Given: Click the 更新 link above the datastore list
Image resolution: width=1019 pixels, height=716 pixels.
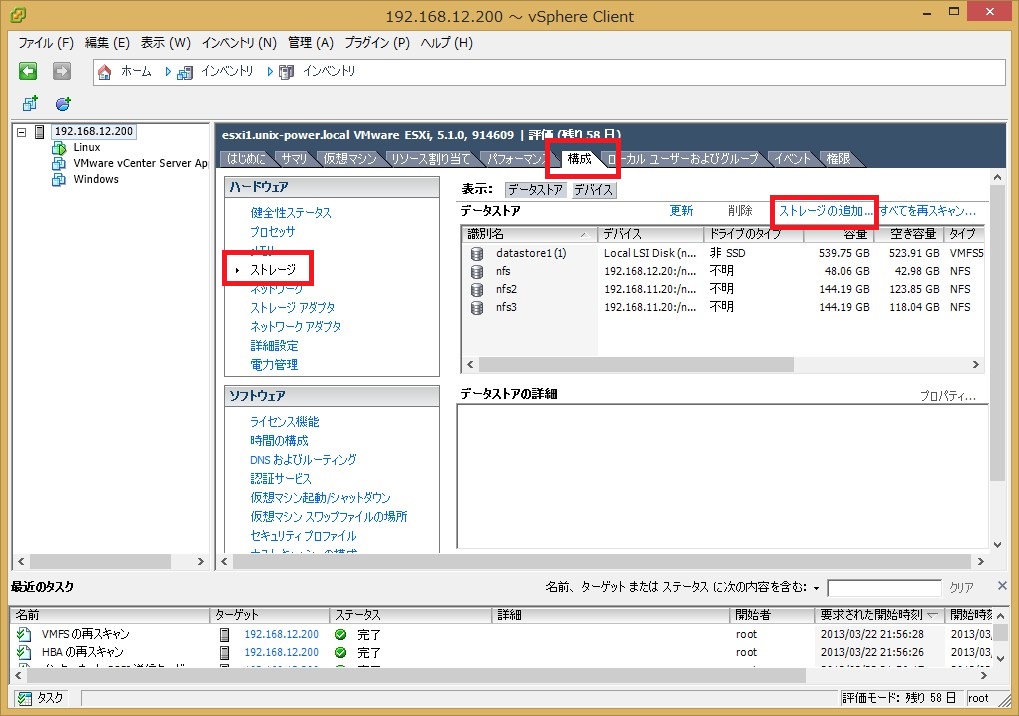Looking at the screenshot, I should (x=681, y=211).
